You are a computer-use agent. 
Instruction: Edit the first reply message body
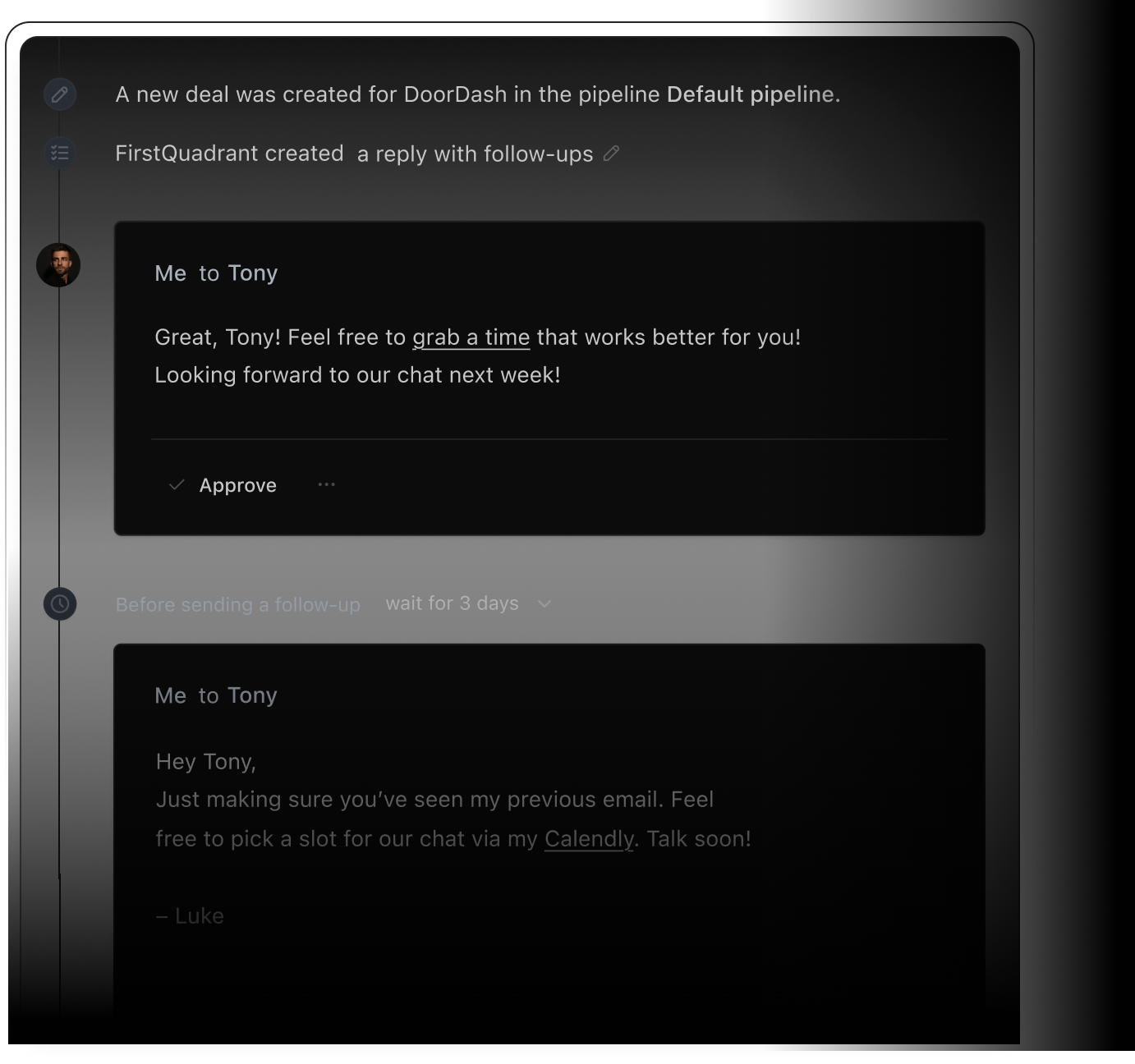478,356
